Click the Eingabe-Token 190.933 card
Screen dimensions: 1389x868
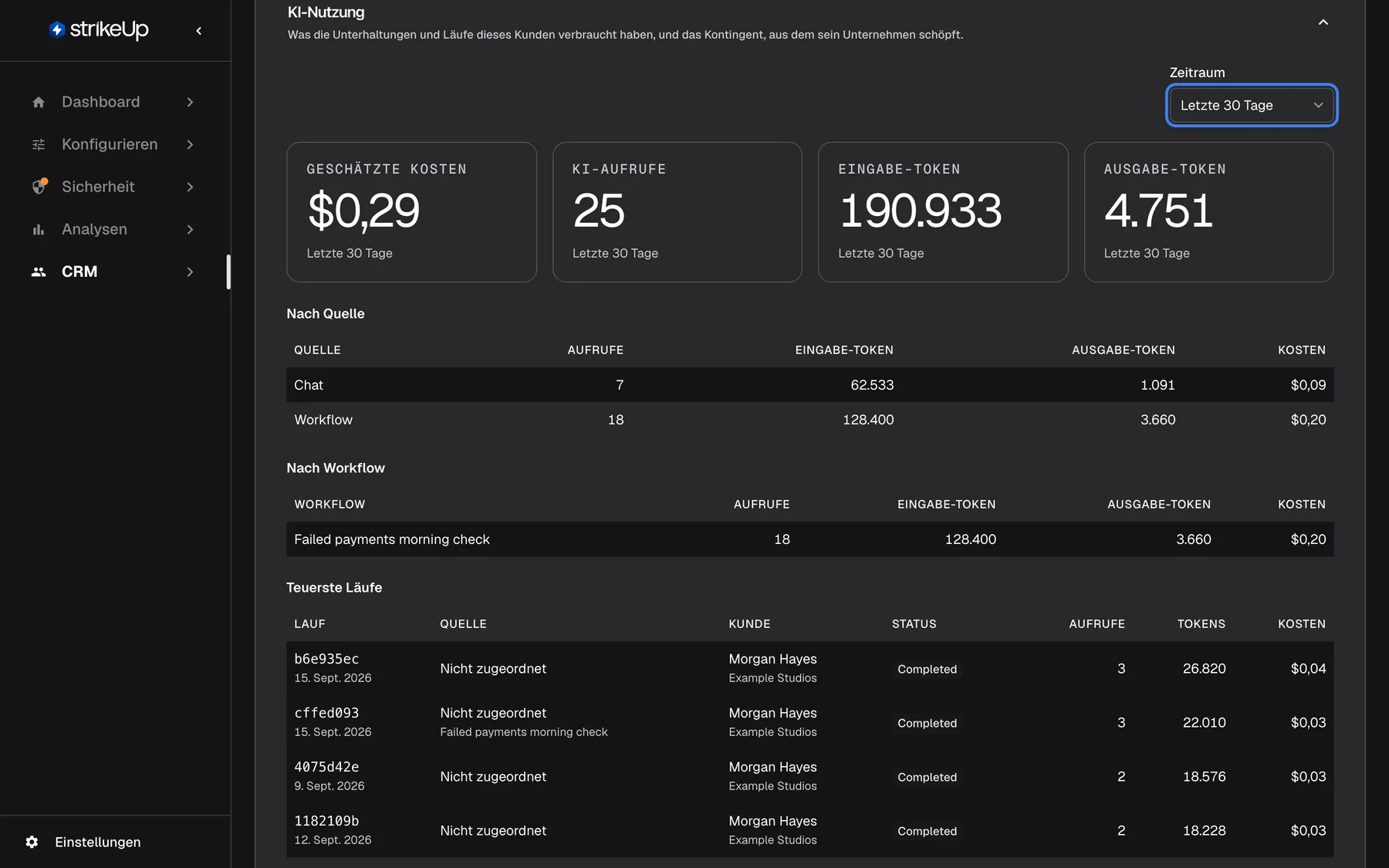943,212
